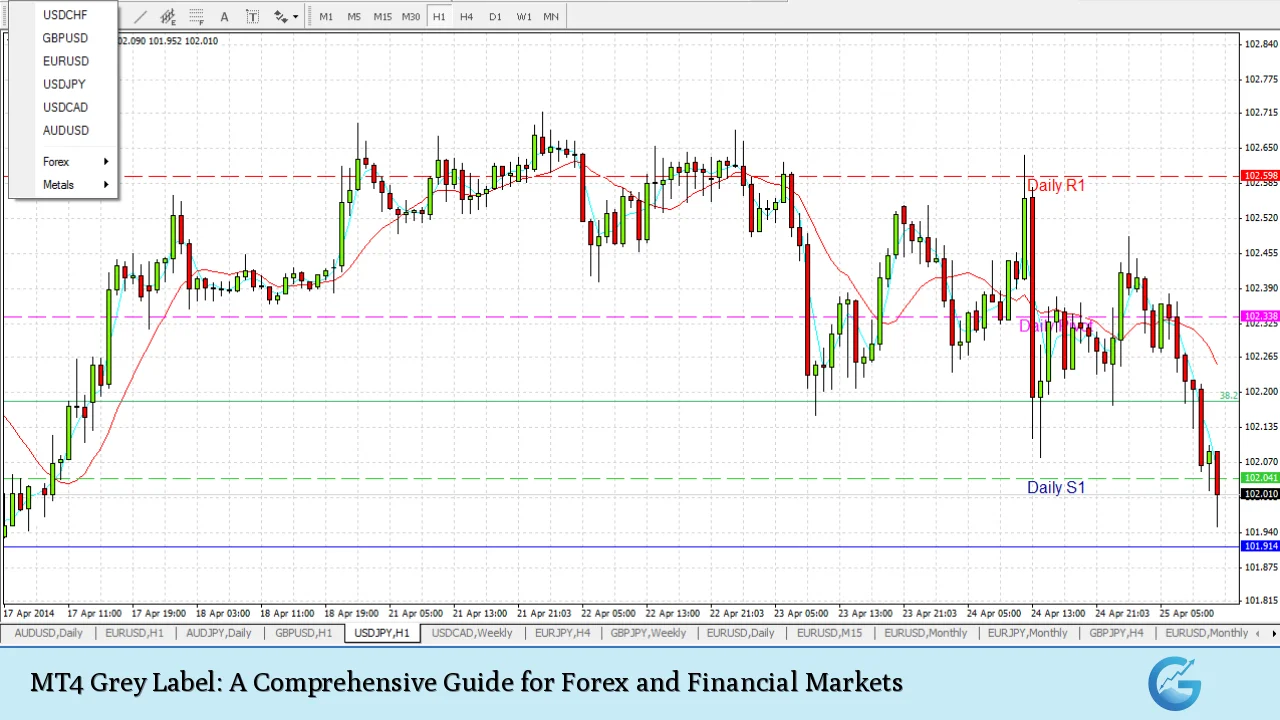The width and height of the screenshot is (1280, 720).
Task: Open the USDCAD,Weekly chart tab
Action: pyautogui.click(x=472, y=633)
